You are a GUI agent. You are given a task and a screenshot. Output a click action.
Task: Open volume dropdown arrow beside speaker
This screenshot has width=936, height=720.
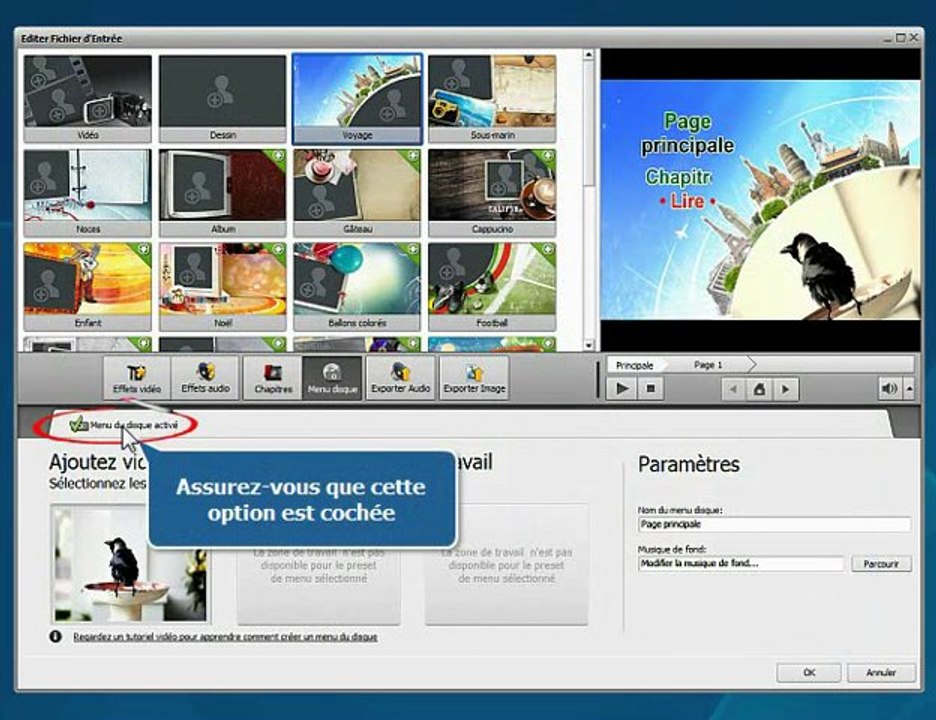909,389
